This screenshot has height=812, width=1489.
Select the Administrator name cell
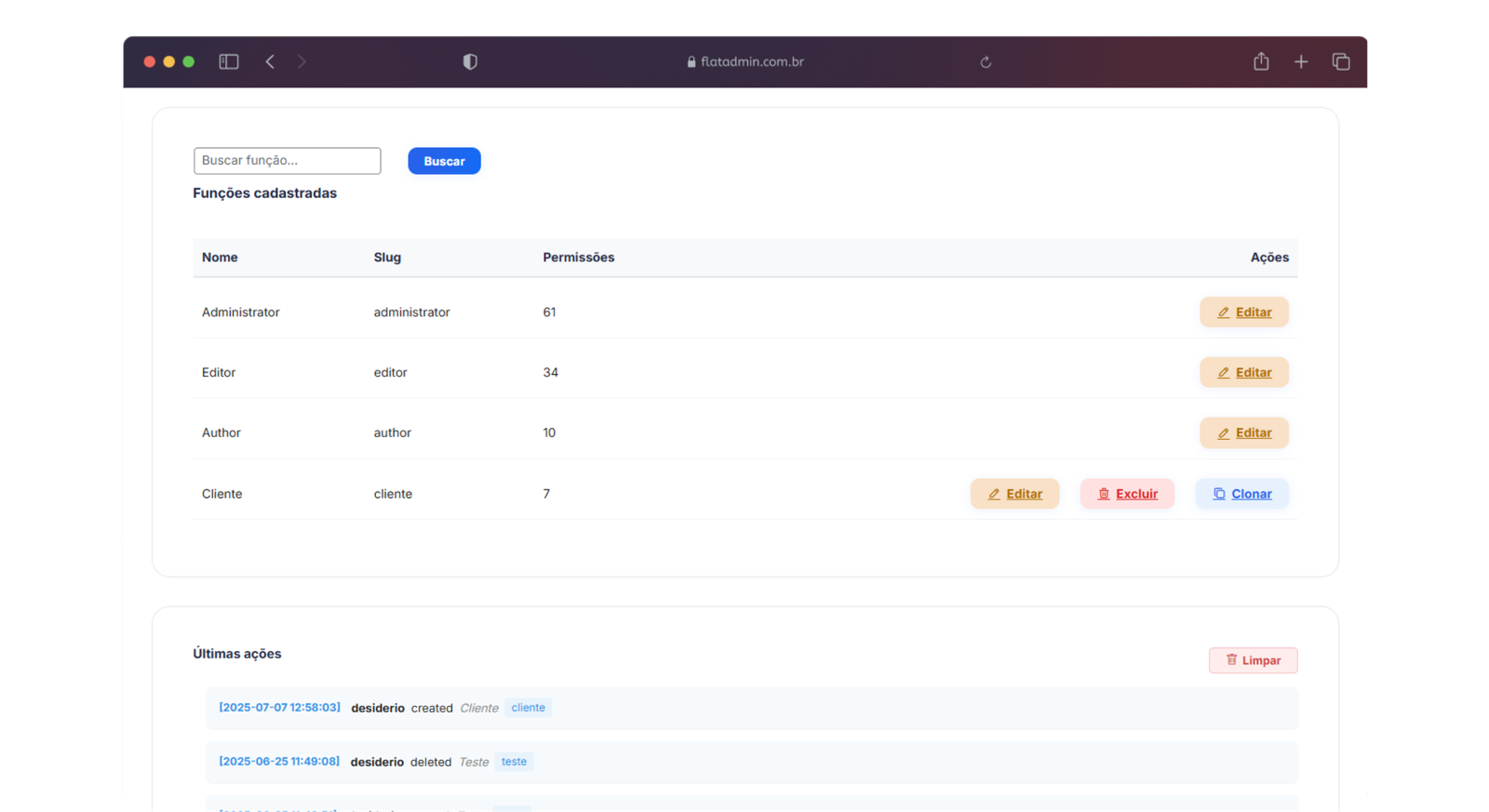pyautogui.click(x=240, y=313)
